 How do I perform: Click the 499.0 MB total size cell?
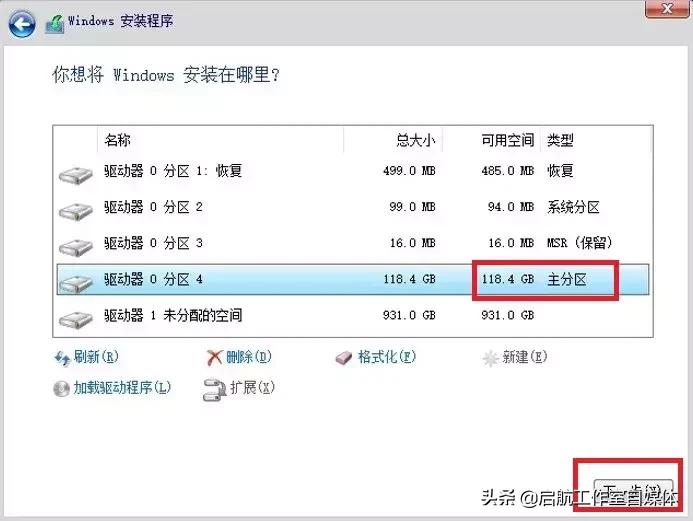coord(409,171)
